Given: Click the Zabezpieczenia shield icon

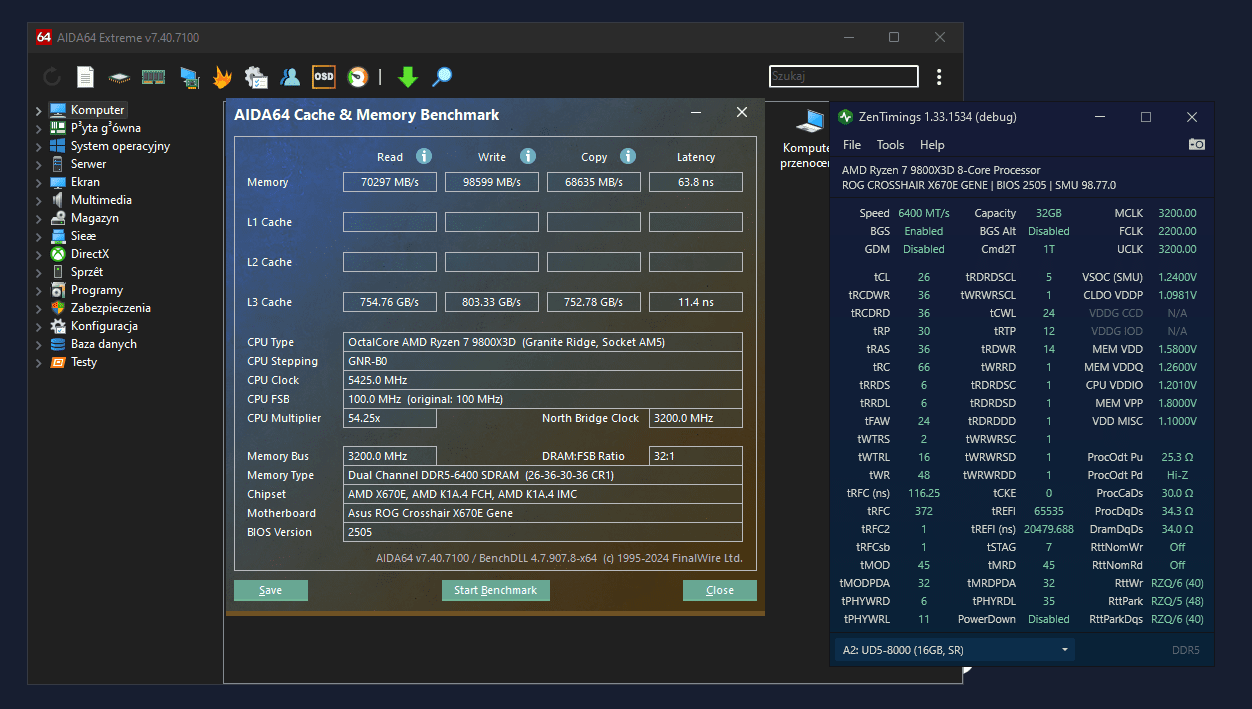Looking at the screenshot, I should tap(58, 308).
